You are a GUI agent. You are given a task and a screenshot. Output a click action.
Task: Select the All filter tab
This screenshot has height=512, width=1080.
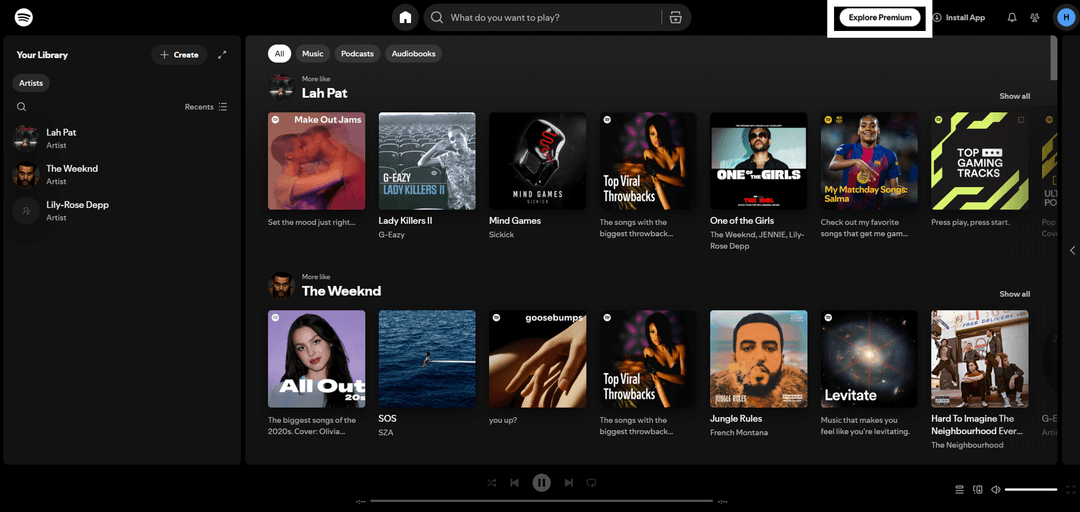[x=279, y=54]
